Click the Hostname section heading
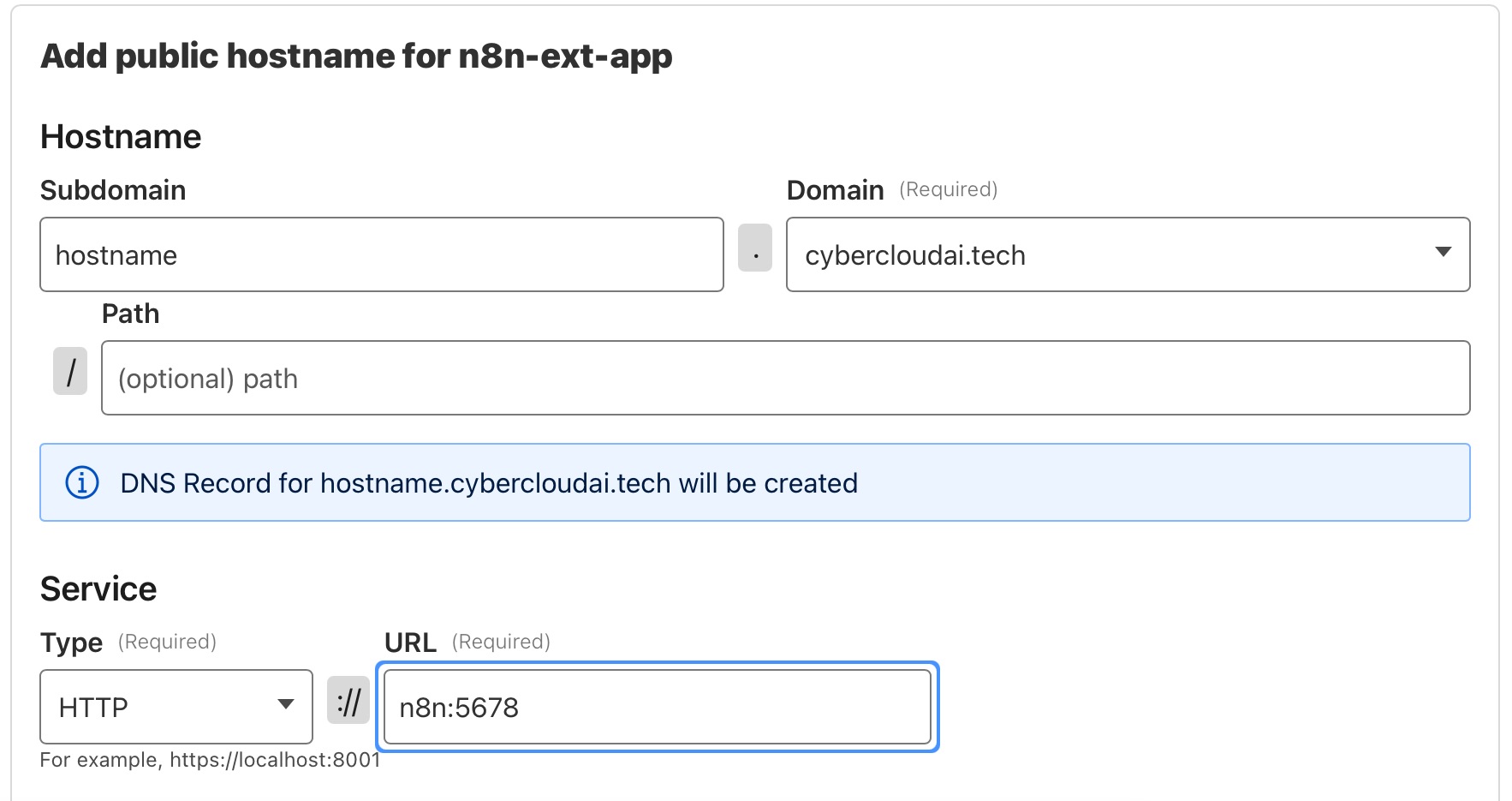The height and width of the screenshot is (801, 1512). (121, 135)
